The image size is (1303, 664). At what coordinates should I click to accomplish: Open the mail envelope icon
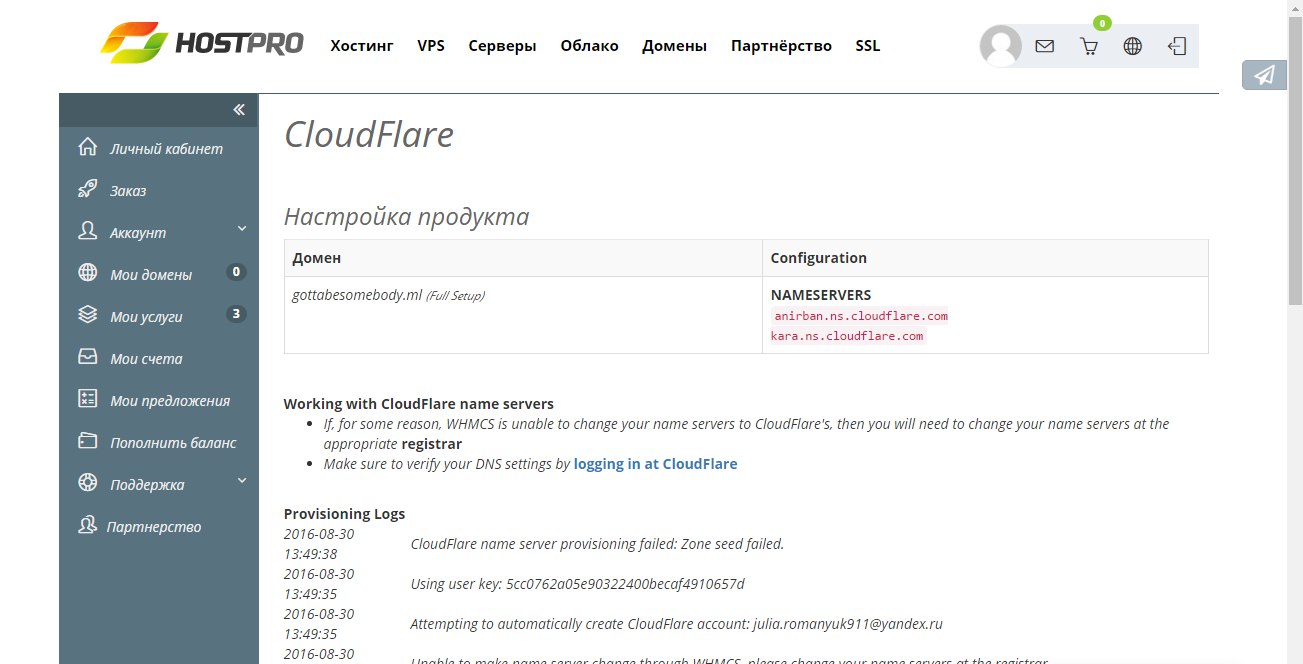point(1045,46)
